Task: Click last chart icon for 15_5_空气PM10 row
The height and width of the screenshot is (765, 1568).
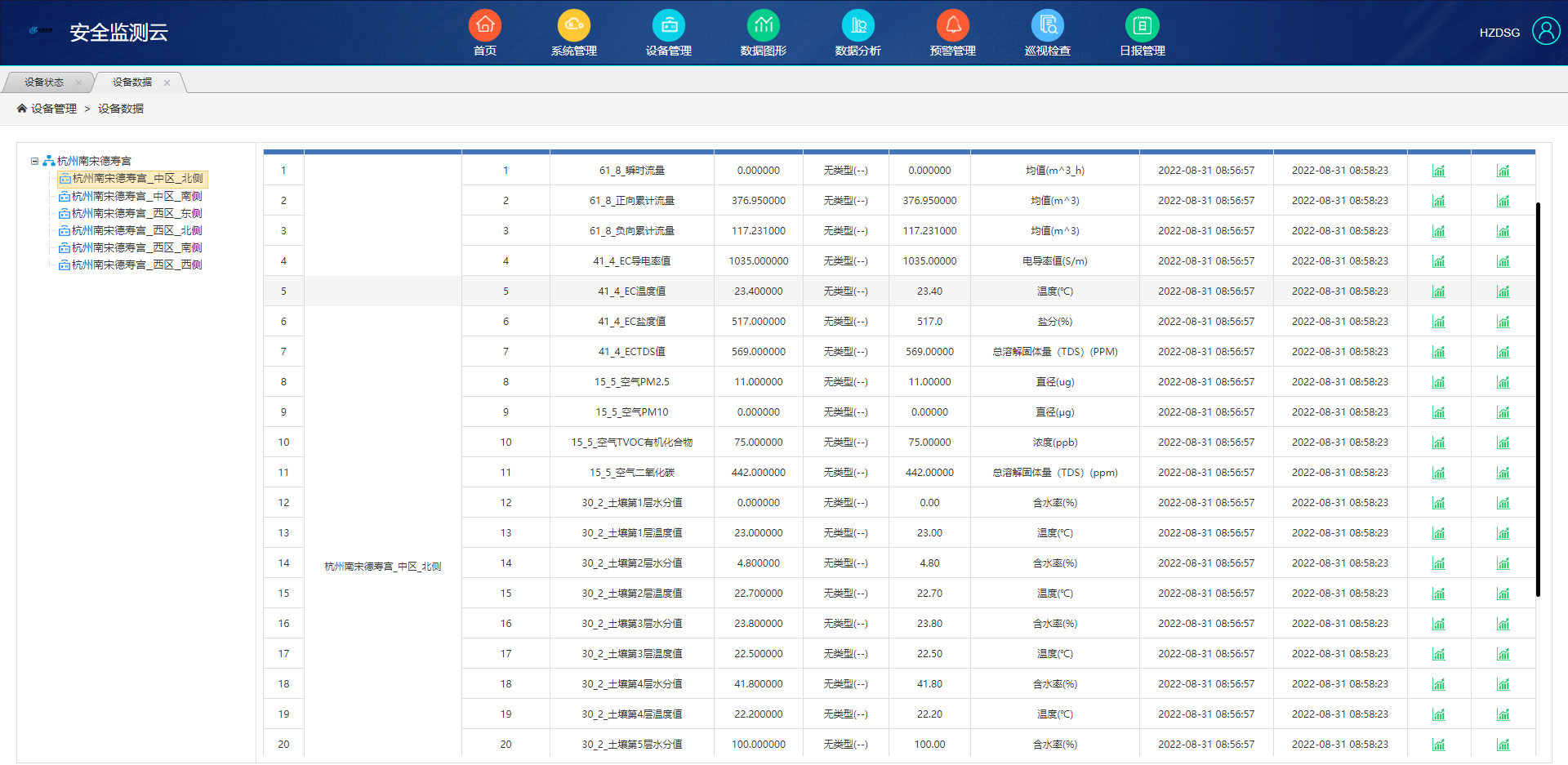Action: [1503, 412]
